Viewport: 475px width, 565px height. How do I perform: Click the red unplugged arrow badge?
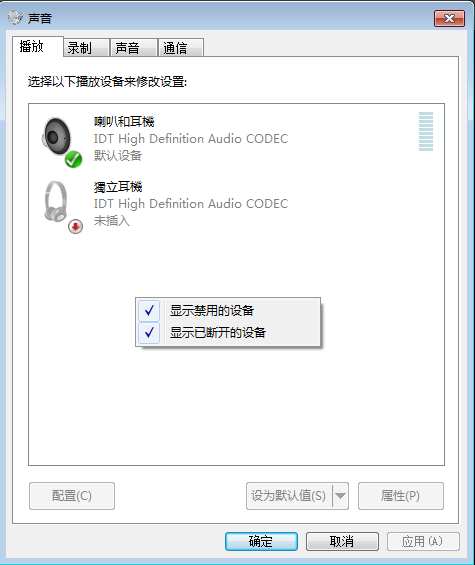(x=76, y=227)
